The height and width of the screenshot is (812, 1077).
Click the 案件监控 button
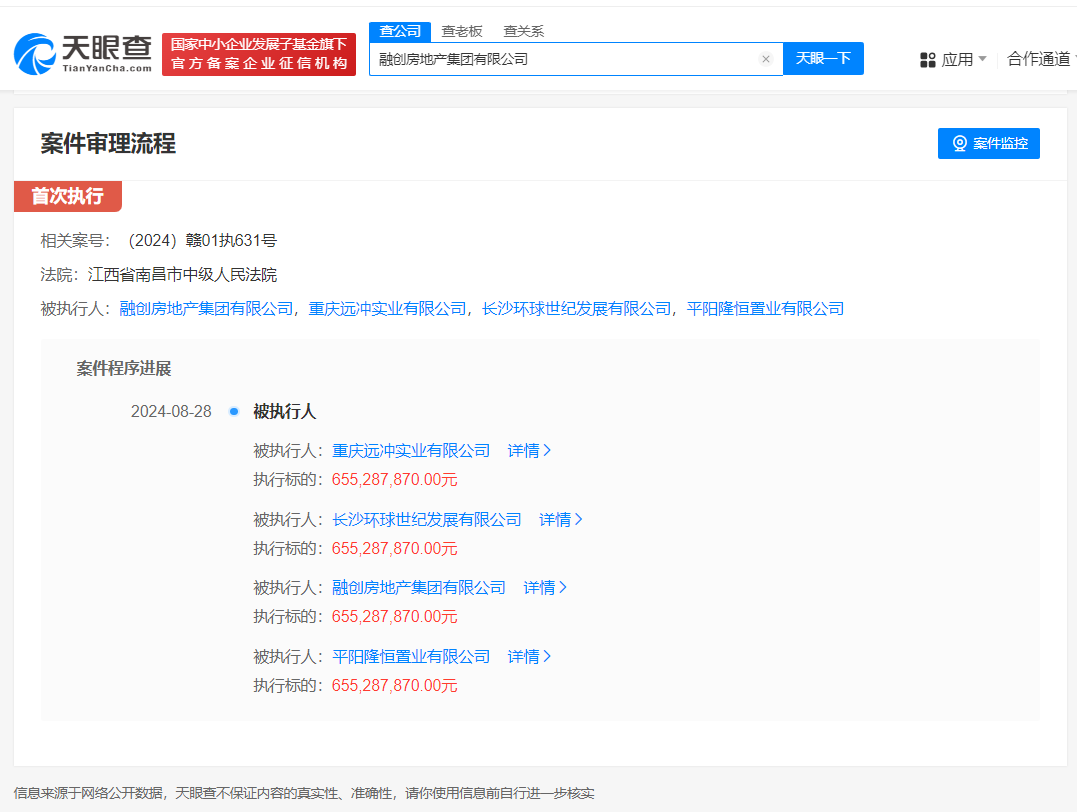click(x=988, y=143)
